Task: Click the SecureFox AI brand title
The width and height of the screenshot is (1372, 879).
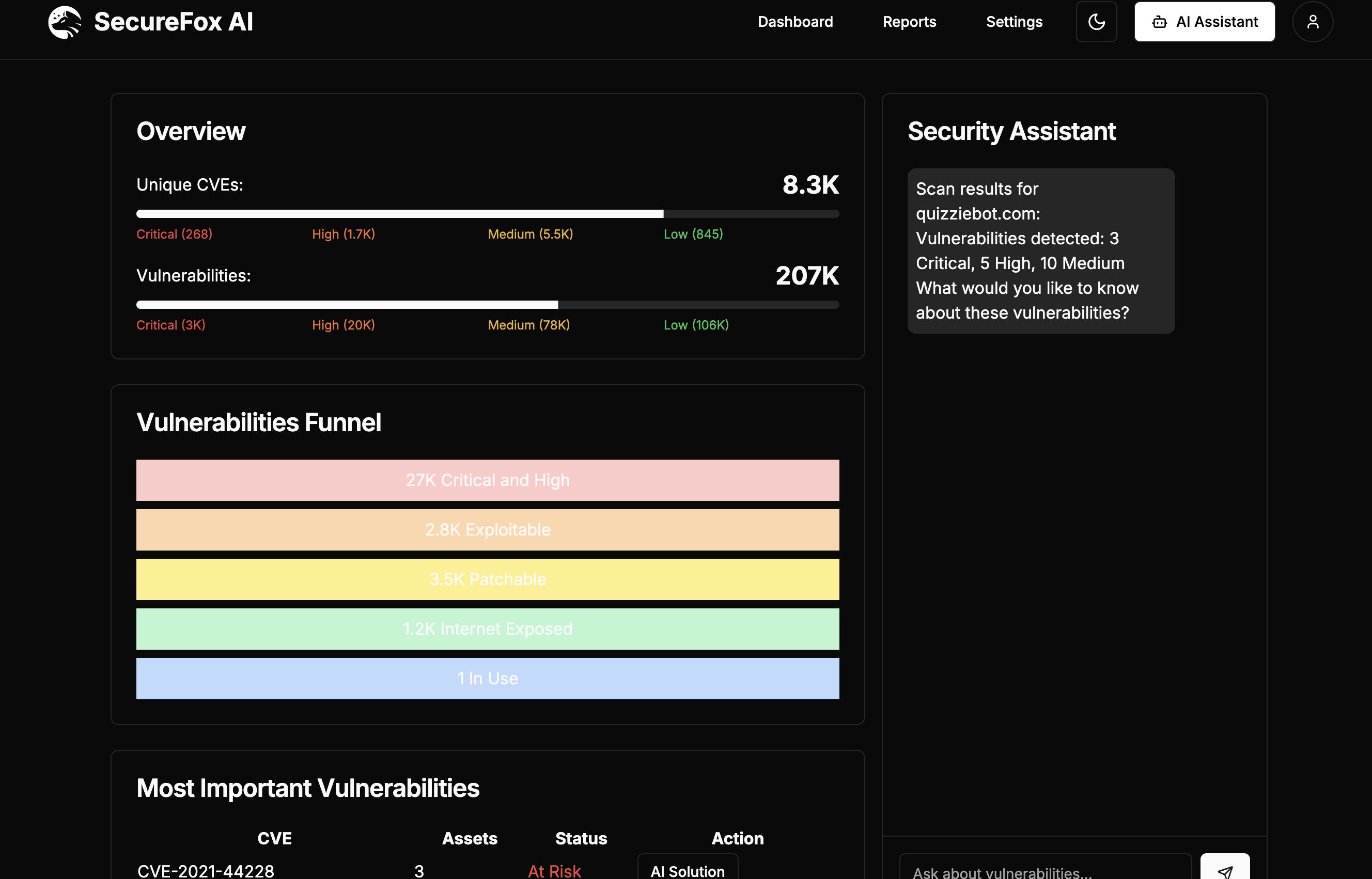Action: [x=173, y=22]
